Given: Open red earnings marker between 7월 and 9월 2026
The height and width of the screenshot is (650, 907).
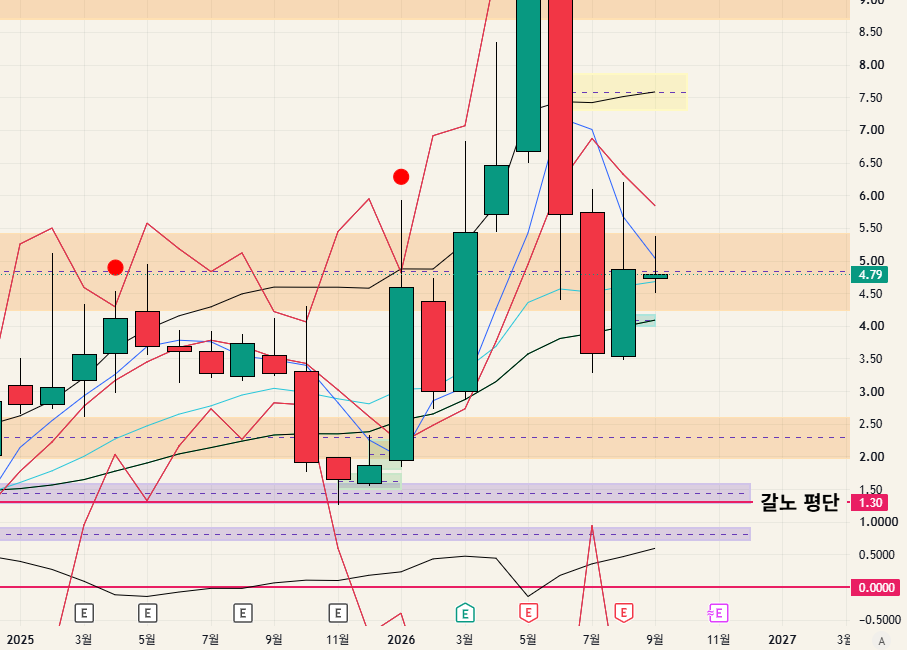Looking at the screenshot, I should click(x=624, y=613).
